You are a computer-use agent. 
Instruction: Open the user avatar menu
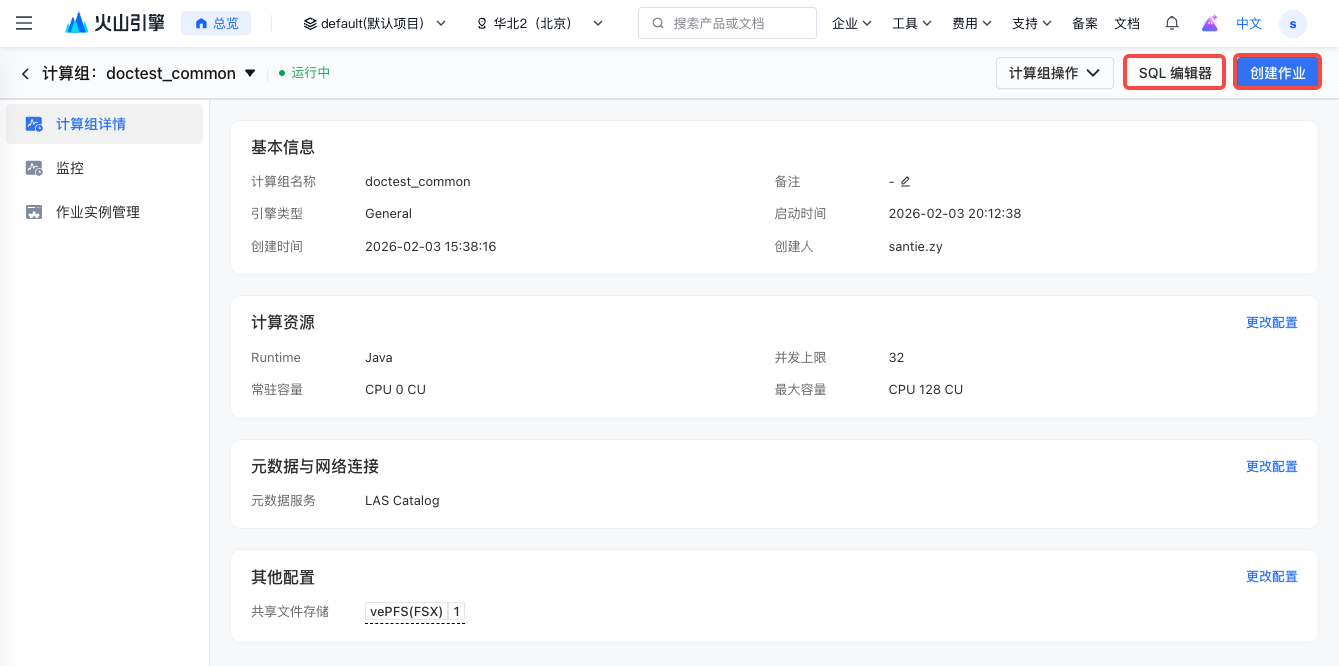[1293, 23]
